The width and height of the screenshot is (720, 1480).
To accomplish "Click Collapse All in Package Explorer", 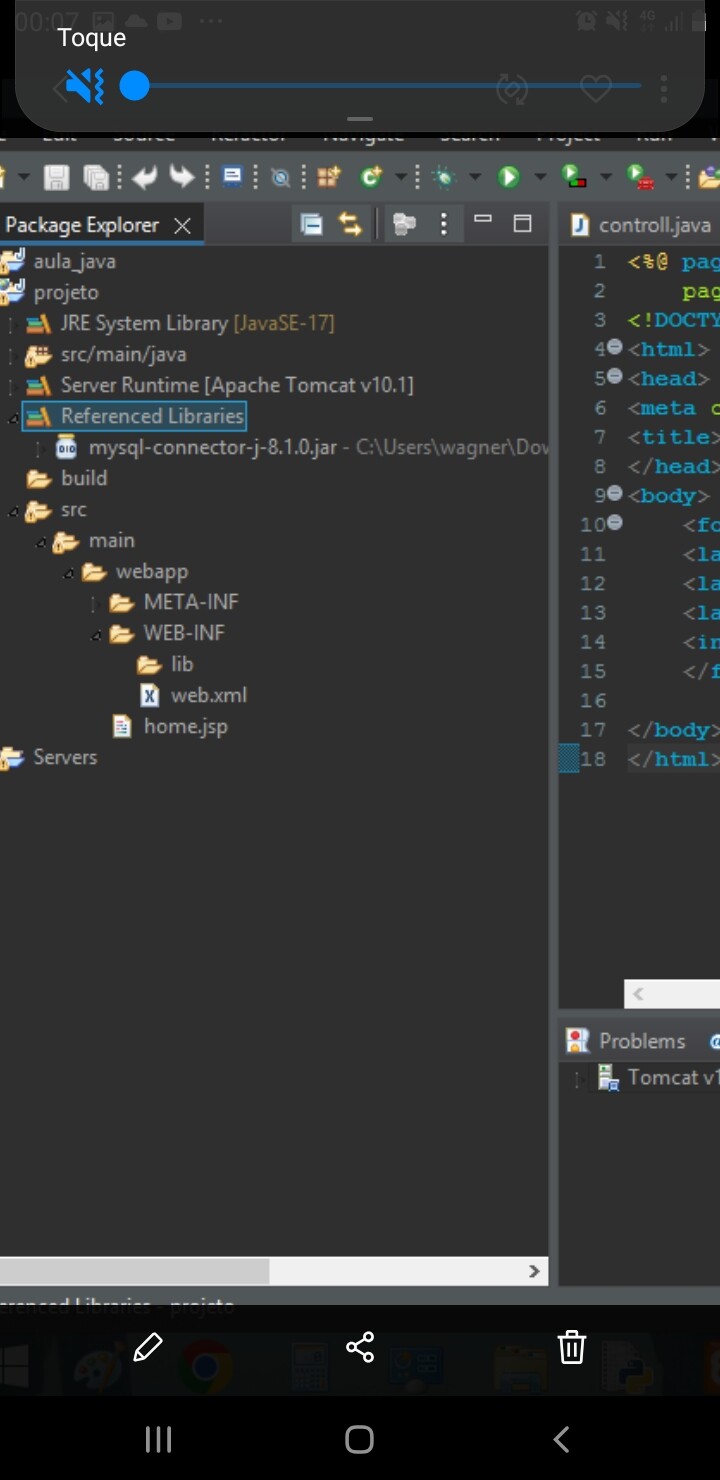I will [x=312, y=225].
